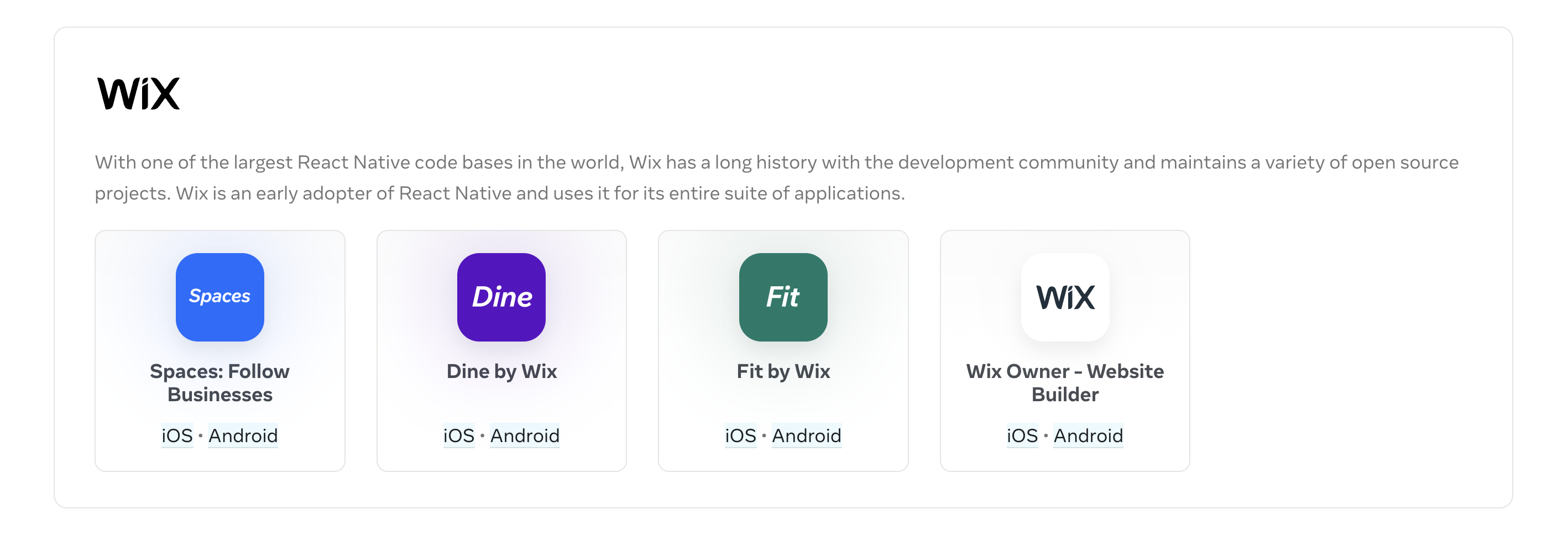Screen dimensions: 1568x546
Task: Click the white Wix Owner app icon
Action: point(1065,297)
